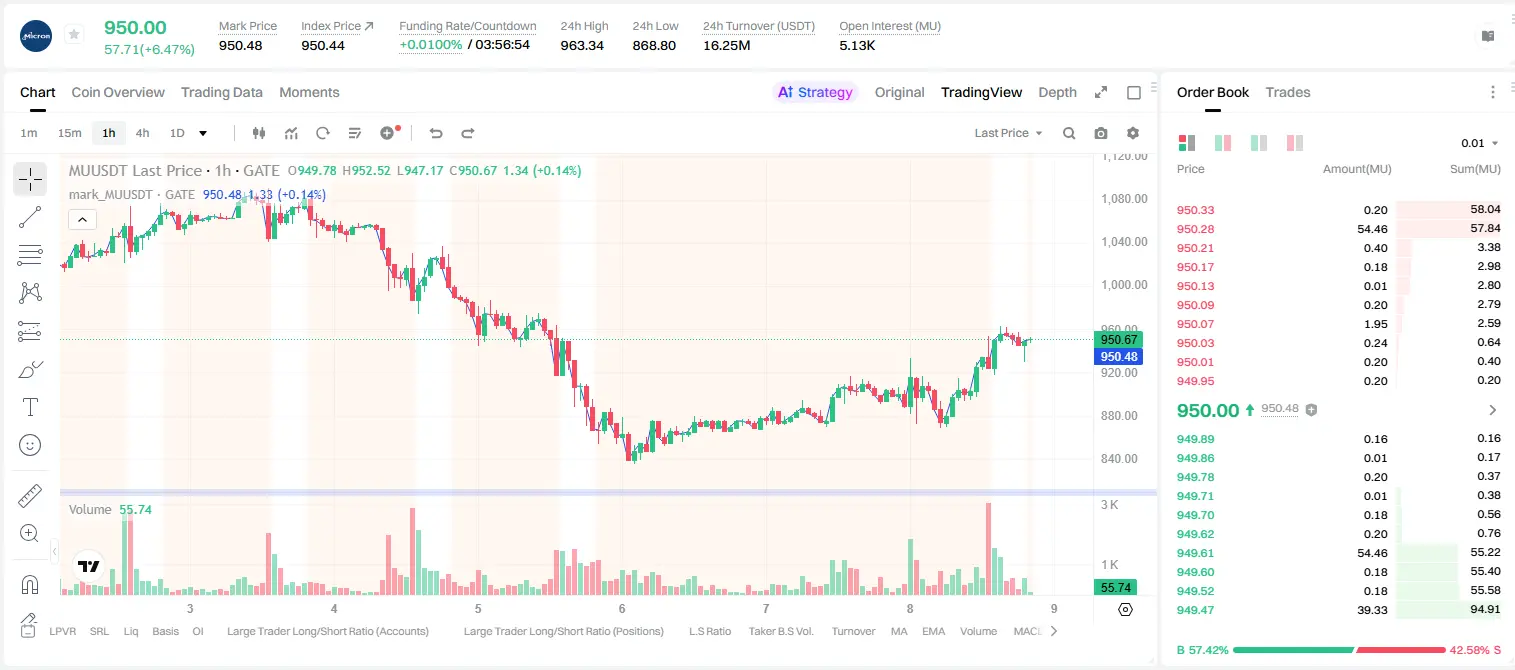
Task: Open the candlestick chart type selector
Action: (x=259, y=133)
